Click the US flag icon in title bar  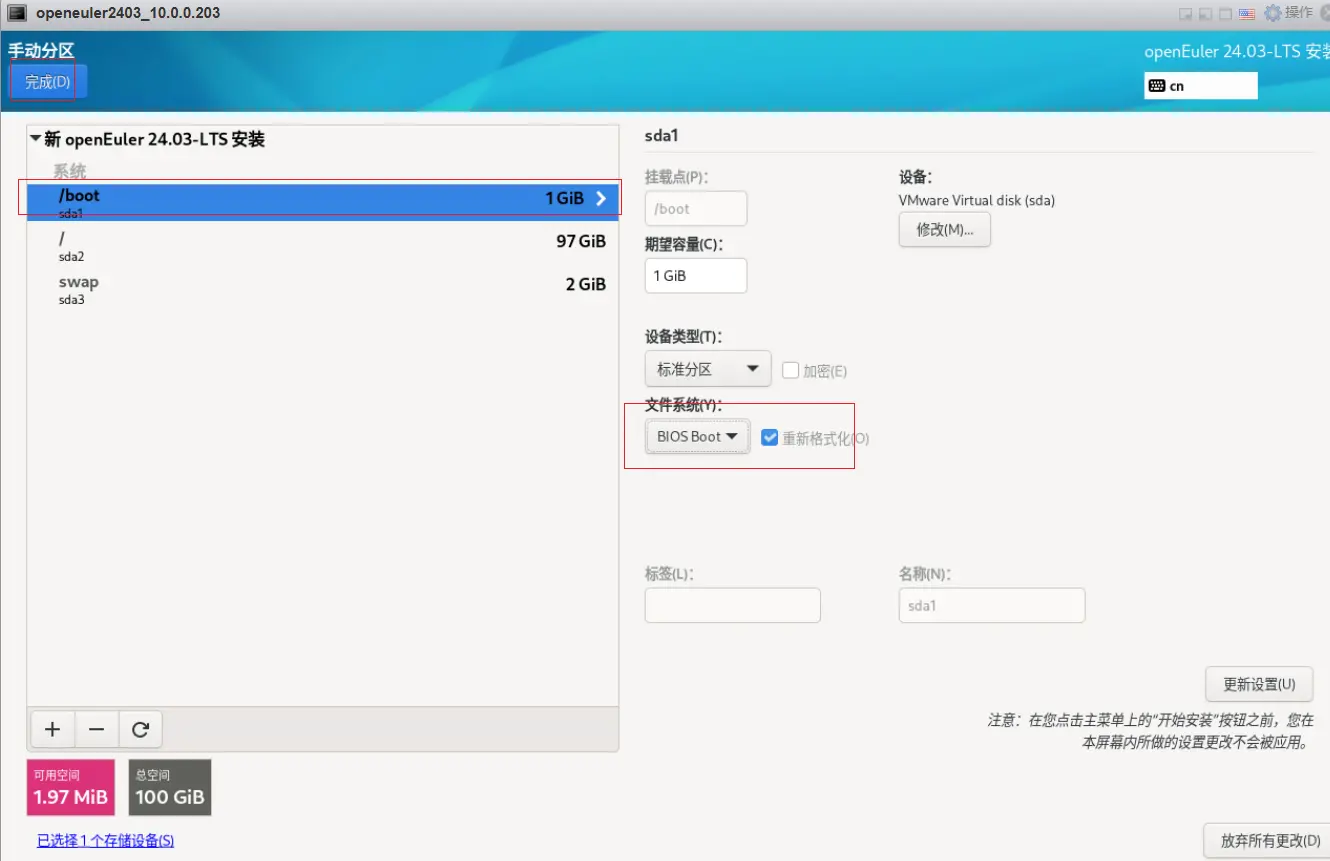pos(1246,13)
